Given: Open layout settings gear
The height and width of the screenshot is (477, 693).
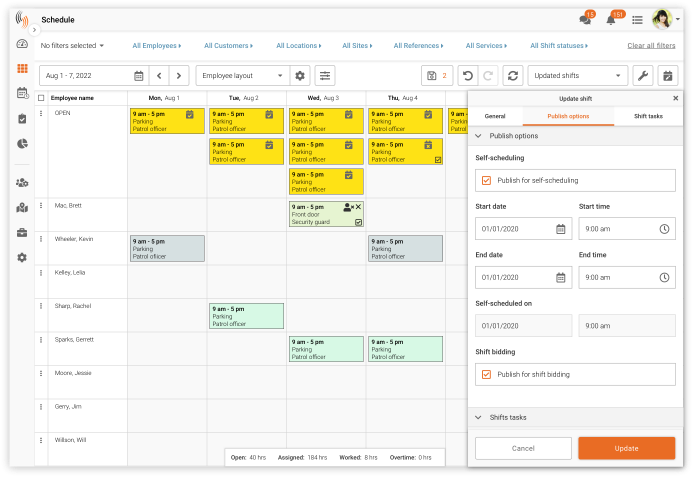Looking at the screenshot, I should coord(300,76).
